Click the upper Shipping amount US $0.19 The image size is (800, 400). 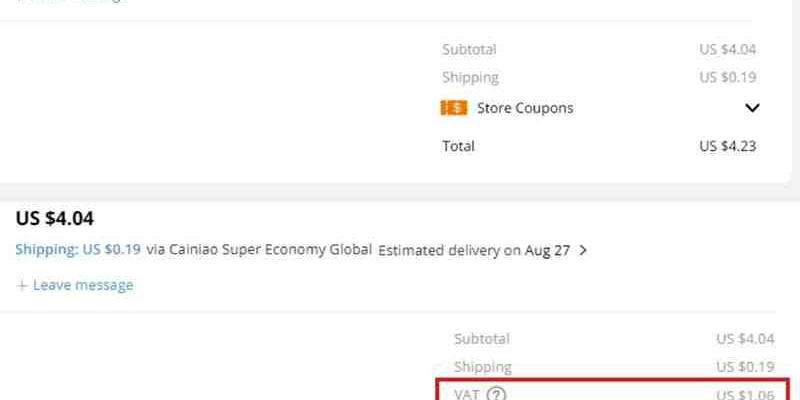tap(728, 78)
